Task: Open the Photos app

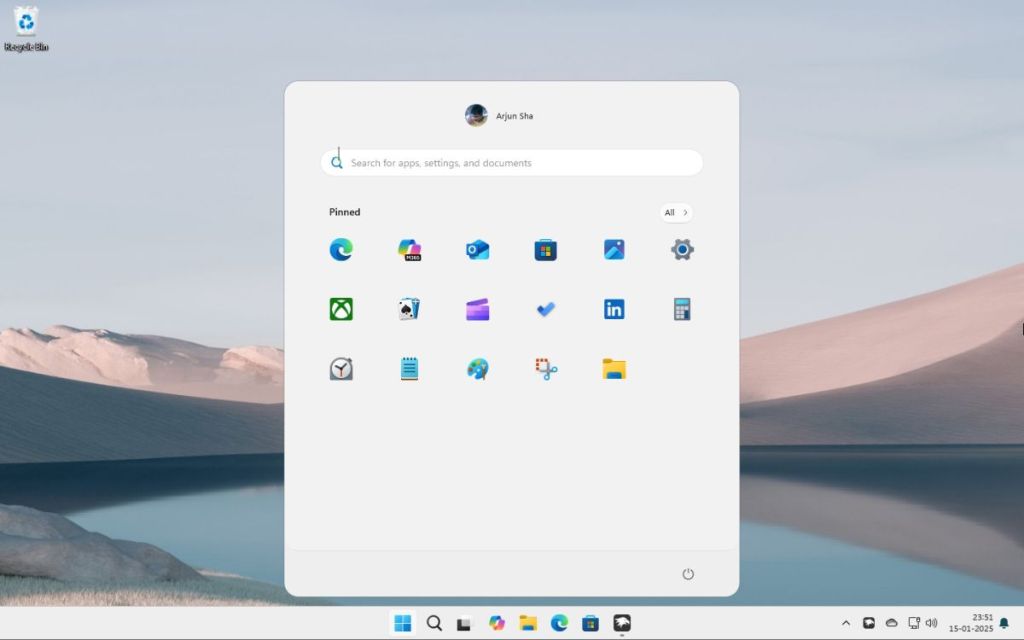Action: tap(613, 250)
